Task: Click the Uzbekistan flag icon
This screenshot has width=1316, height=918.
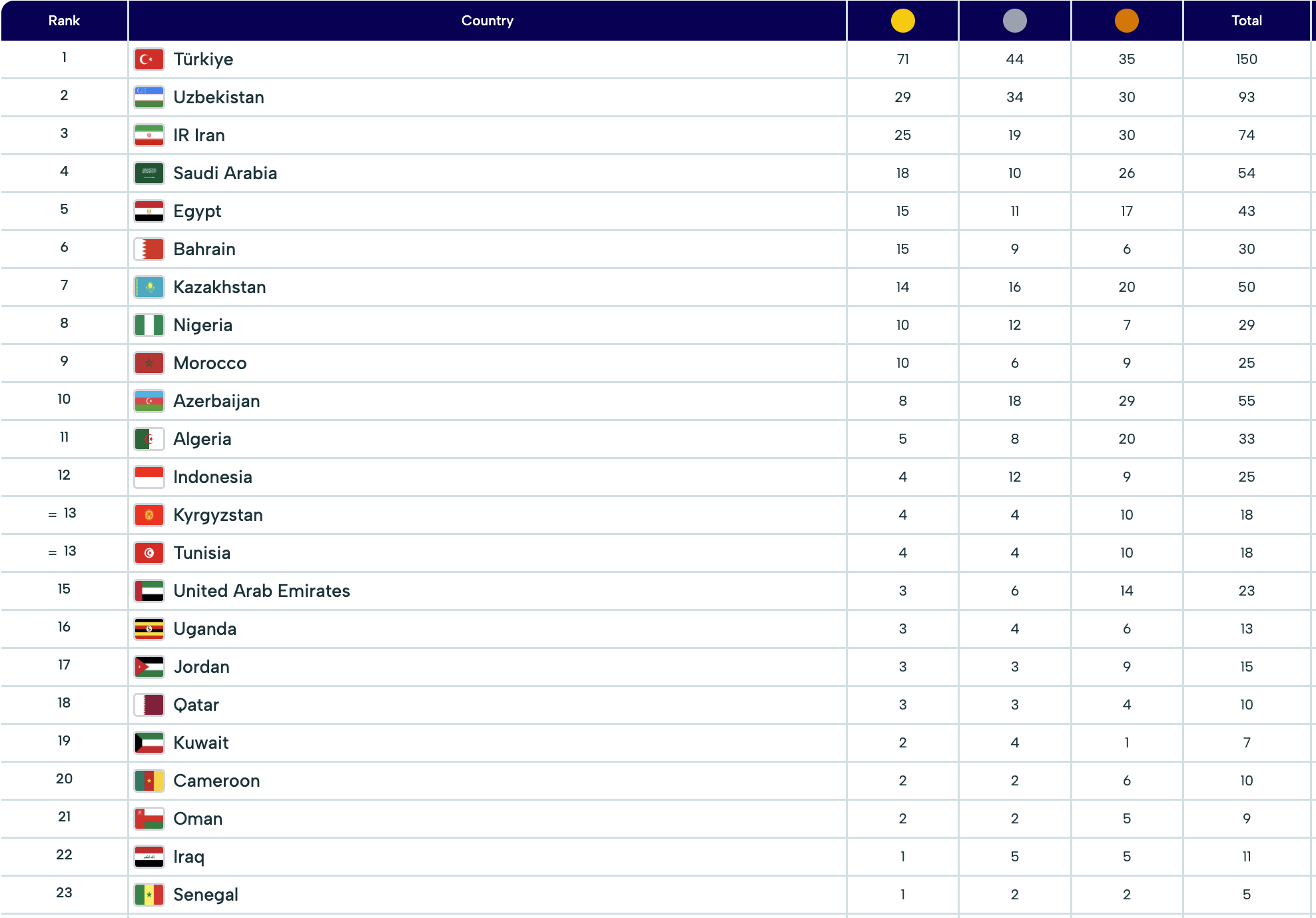Action: coord(149,97)
